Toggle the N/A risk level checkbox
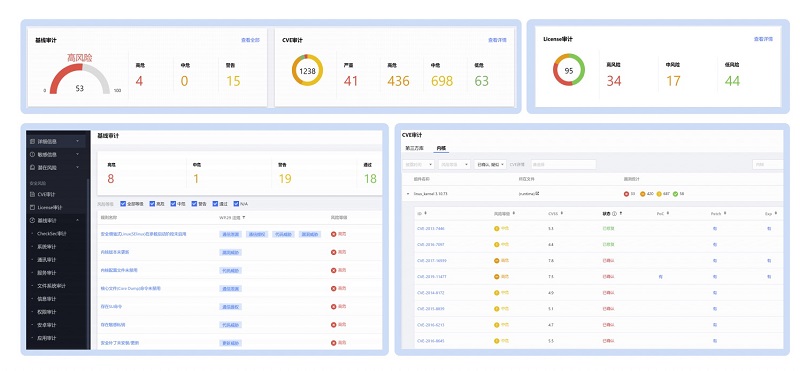 coord(236,204)
